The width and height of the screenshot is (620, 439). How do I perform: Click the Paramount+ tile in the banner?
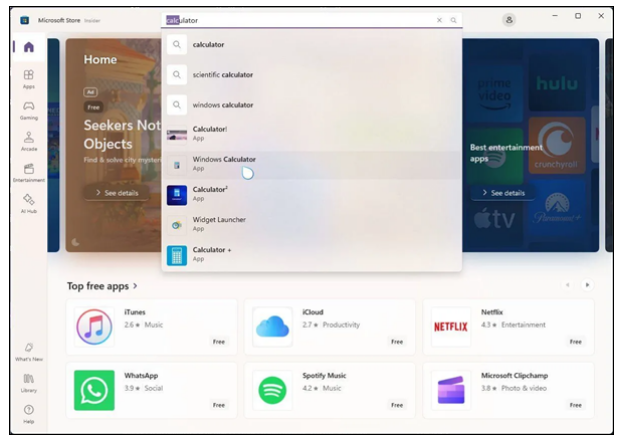[557, 208]
